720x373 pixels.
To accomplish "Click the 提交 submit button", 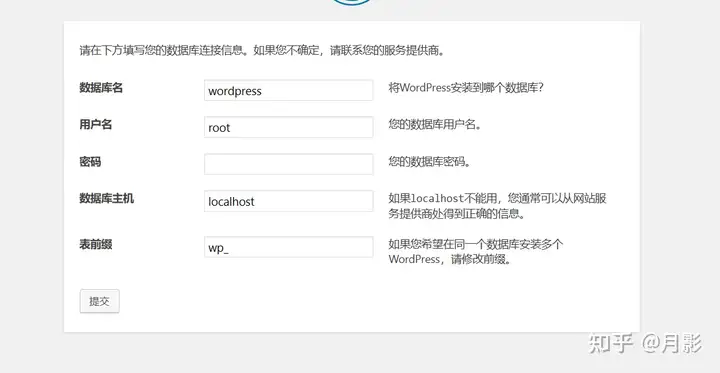I will coord(100,301).
